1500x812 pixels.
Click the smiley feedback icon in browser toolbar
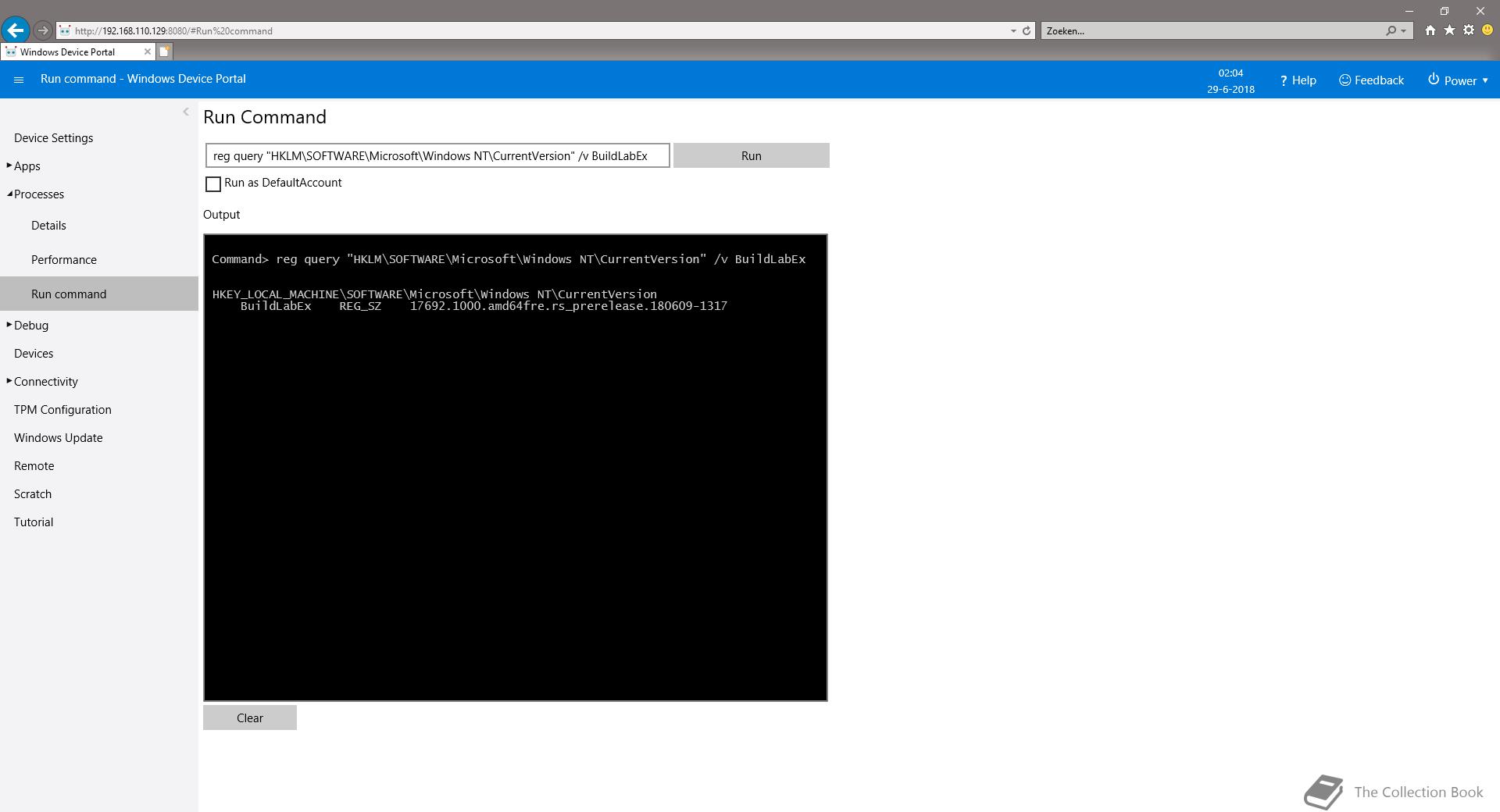point(1487,30)
